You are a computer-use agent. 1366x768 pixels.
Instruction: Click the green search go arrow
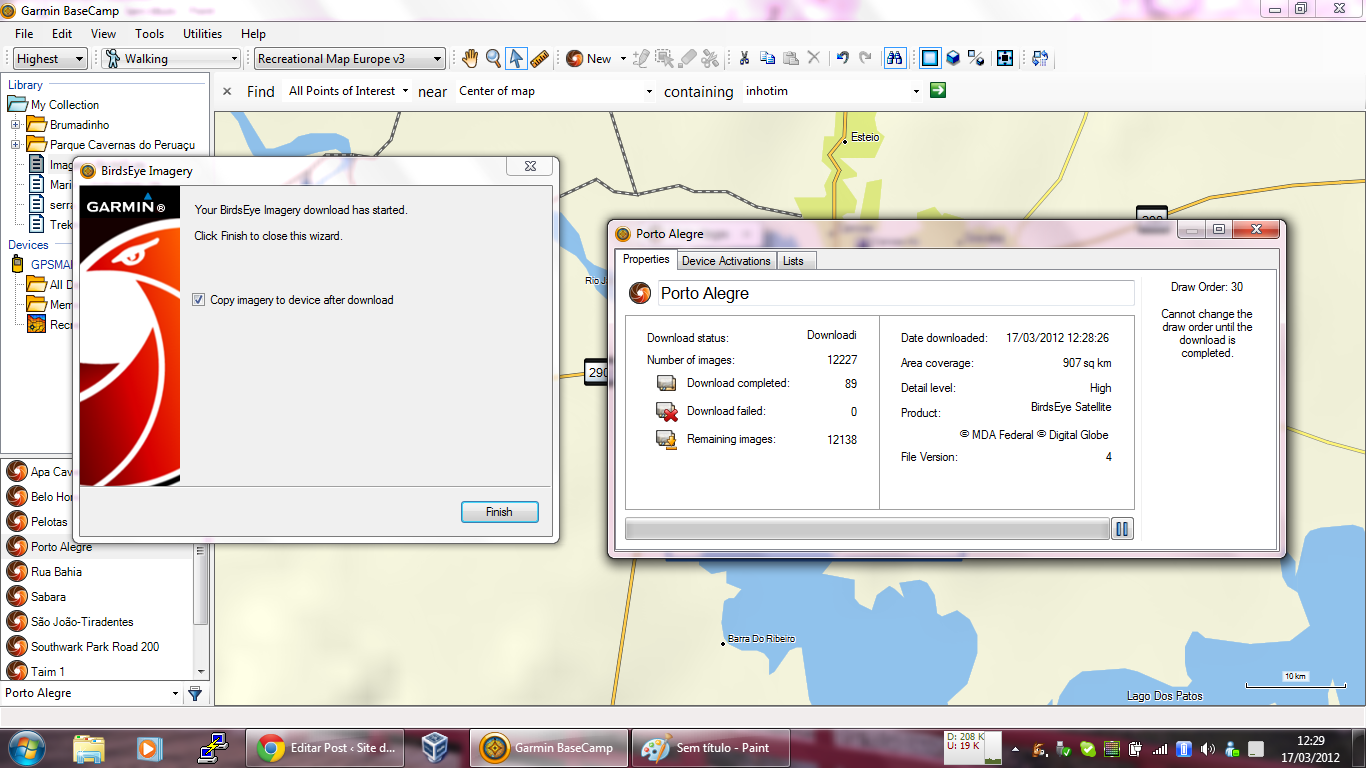point(937,91)
